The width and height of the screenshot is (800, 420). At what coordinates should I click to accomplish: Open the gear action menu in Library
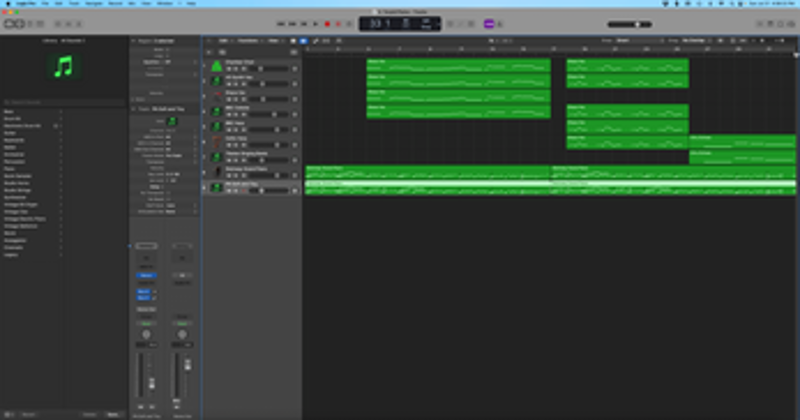(8, 414)
